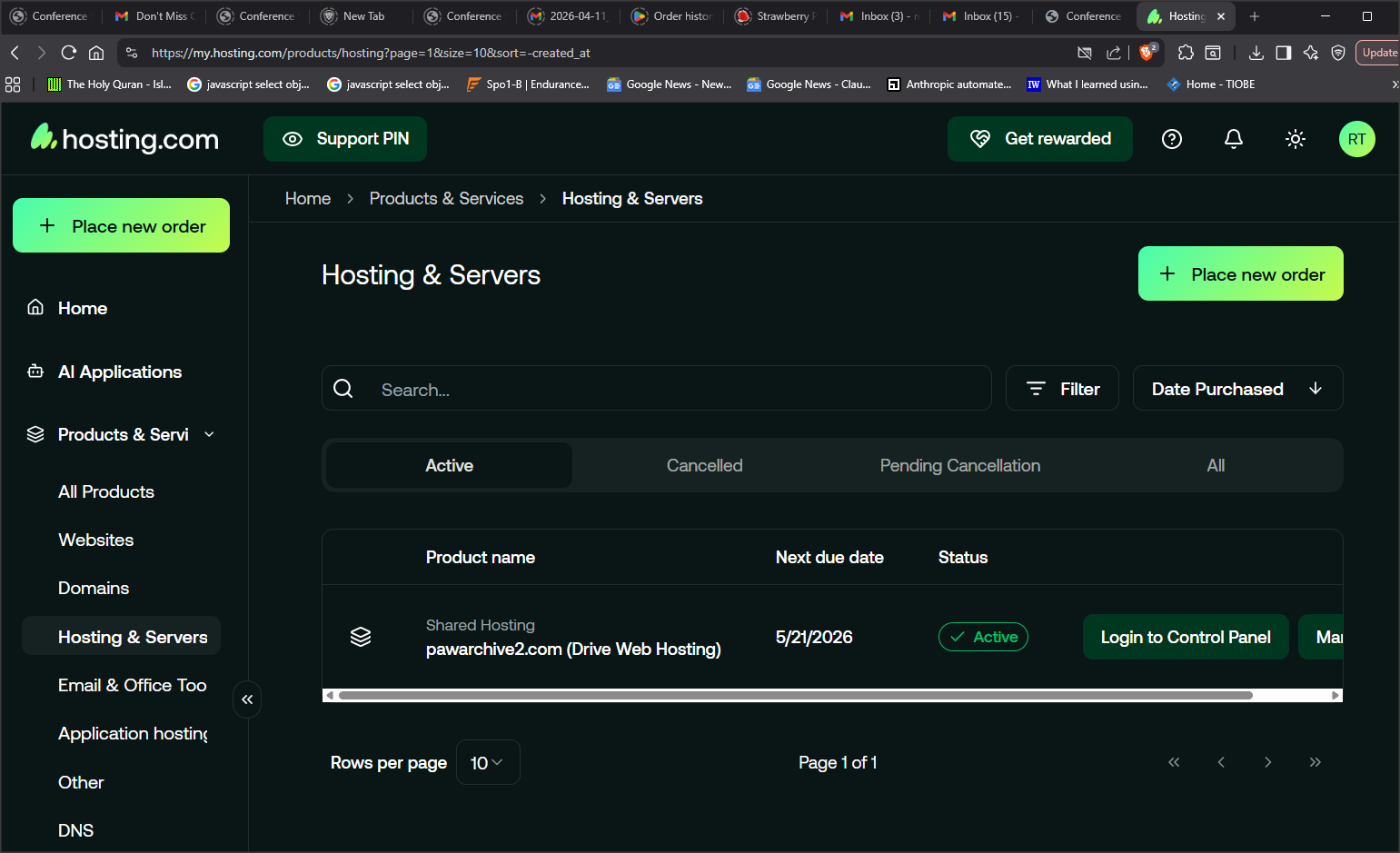Open the RT user avatar menu

(1356, 139)
